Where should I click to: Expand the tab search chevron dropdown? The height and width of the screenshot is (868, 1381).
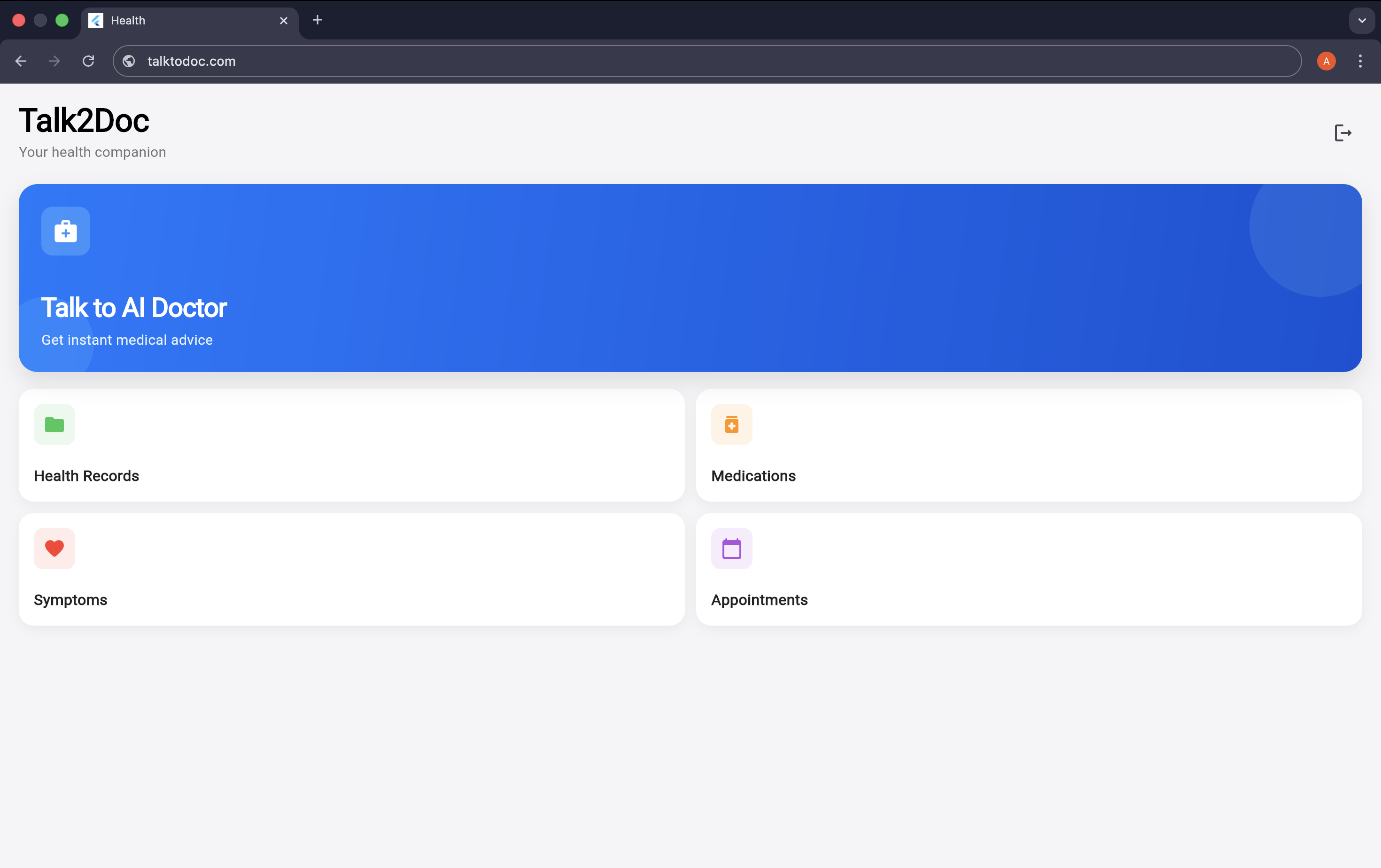[1361, 21]
